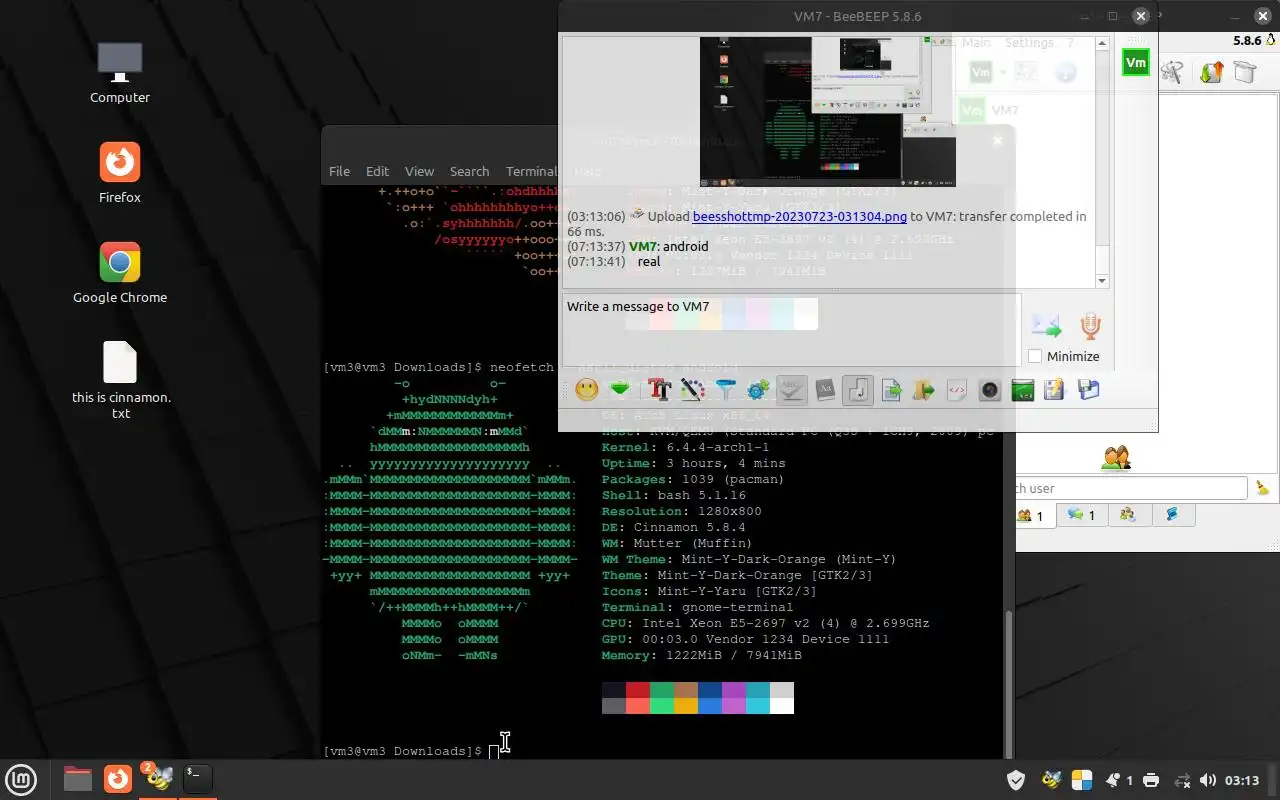Save the chat with the floppy icon
The height and width of the screenshot is (800, 1280).
point(1088,390)
